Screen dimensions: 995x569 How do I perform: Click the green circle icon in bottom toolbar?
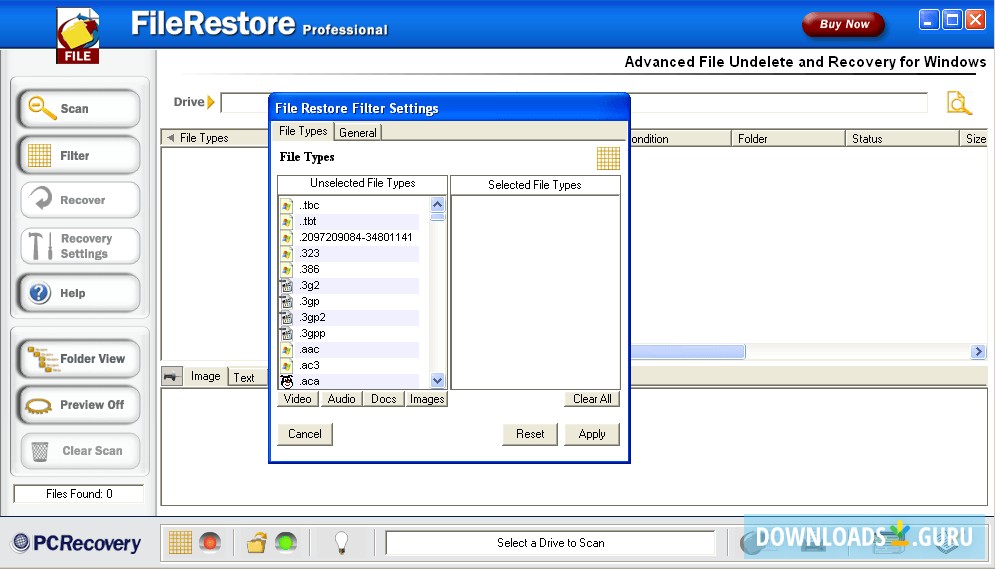pos(286,542)
